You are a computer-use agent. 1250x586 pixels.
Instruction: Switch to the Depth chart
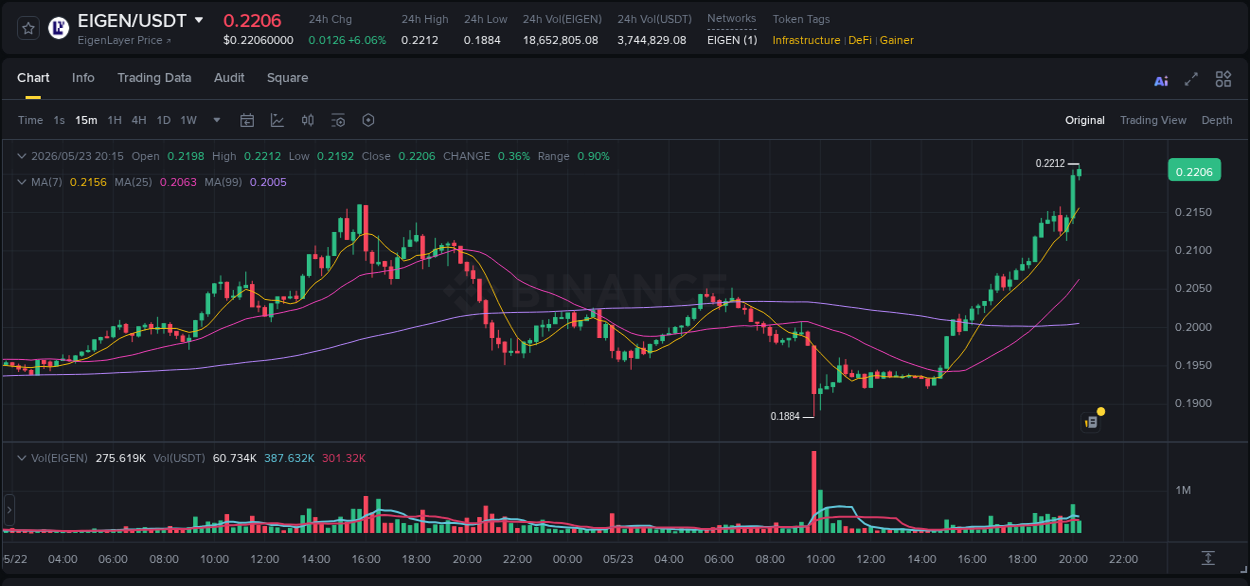1217,120
